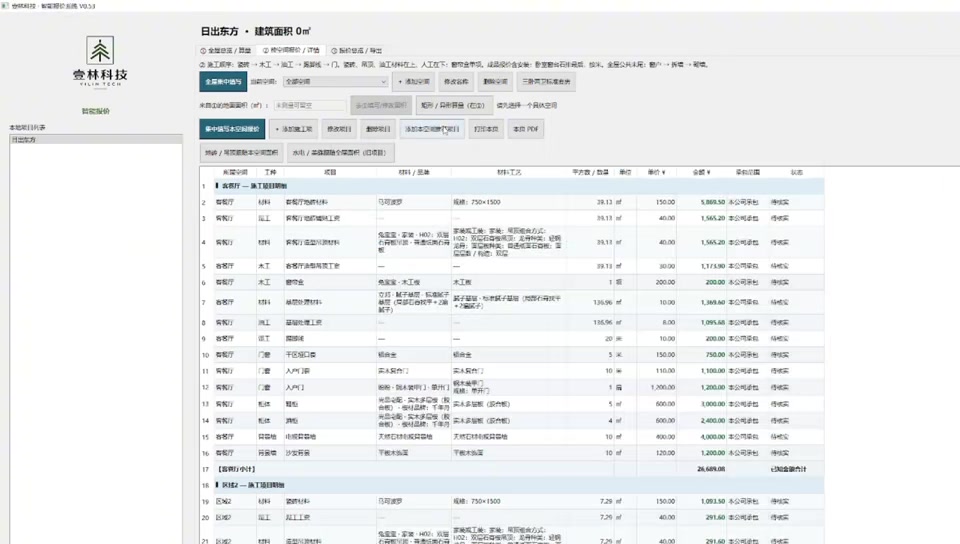Switch to tab ① 全屋总览 / 算量
Image resolution: width=960 pixels, height=544 pixels.
point(225,51)
